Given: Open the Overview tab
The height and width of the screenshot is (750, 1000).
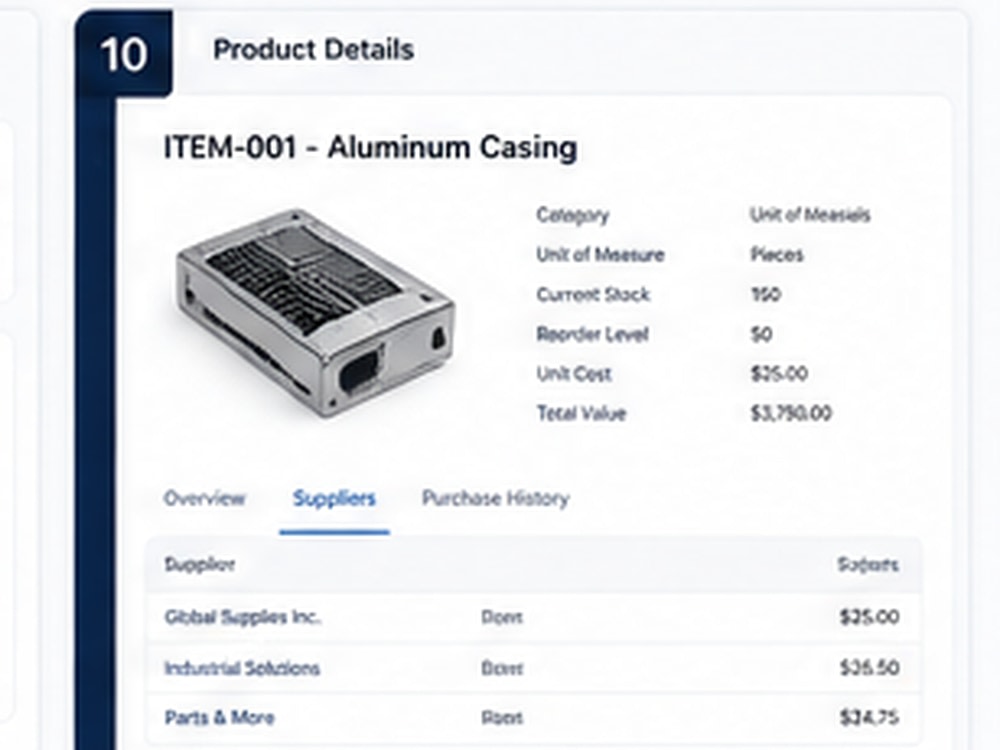Looking at the screenshot, I should (204, 498).
